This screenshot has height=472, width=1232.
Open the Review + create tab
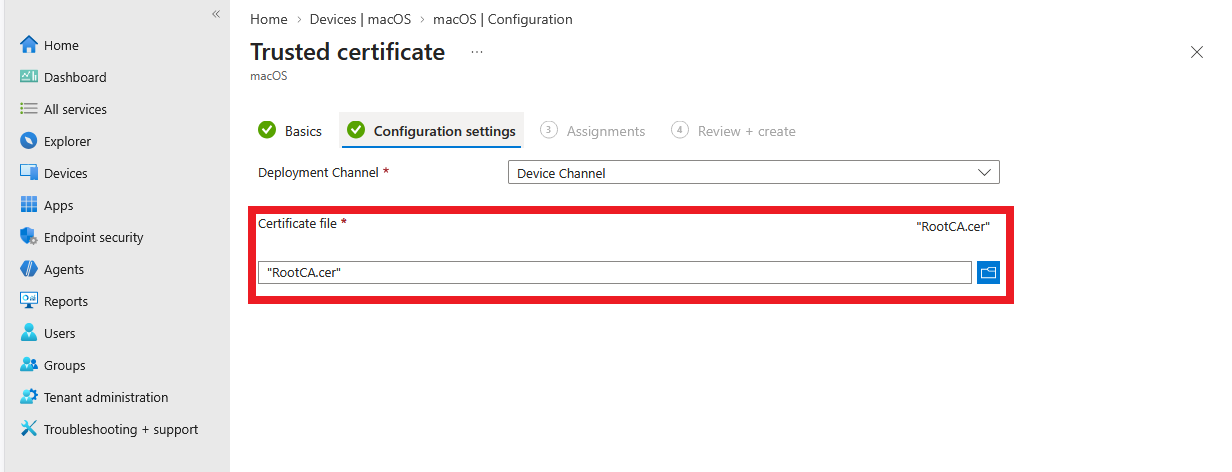tap(734, 131)
